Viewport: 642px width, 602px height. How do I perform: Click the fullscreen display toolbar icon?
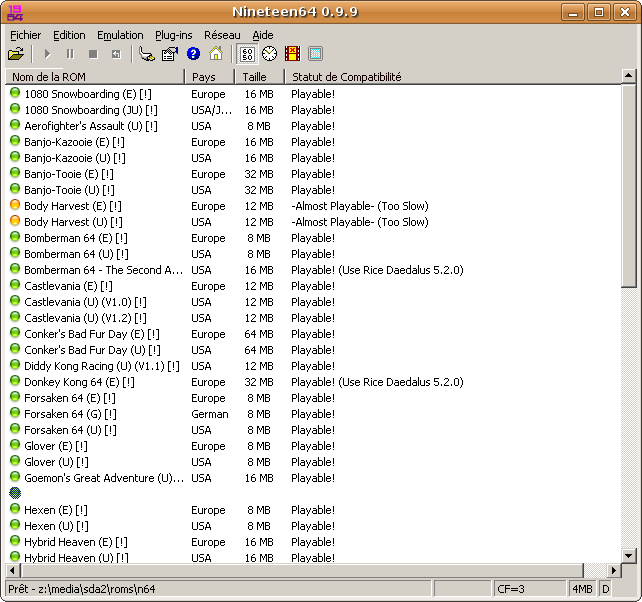click(315, 54)
